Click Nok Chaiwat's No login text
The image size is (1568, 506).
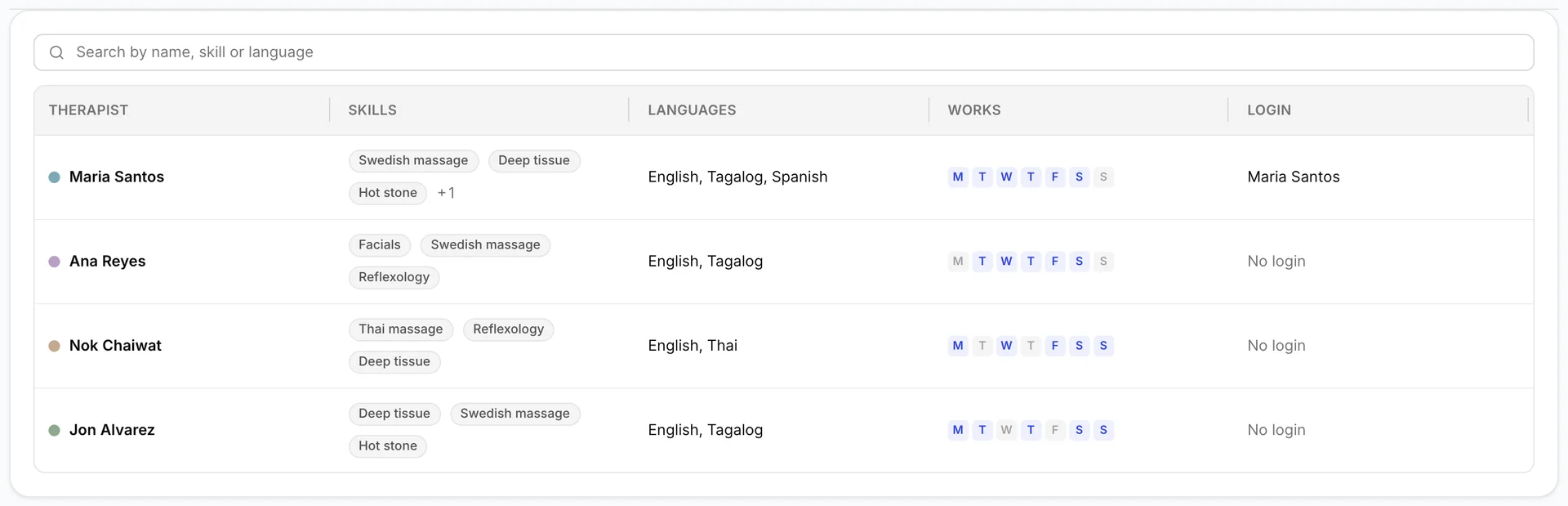click(x=1276, y=346)
